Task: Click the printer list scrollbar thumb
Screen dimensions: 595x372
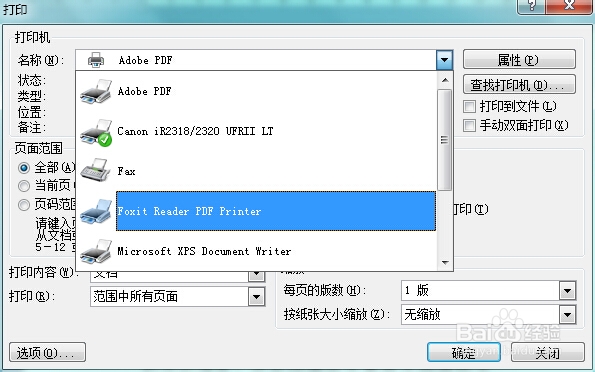Action: [445, 140]
